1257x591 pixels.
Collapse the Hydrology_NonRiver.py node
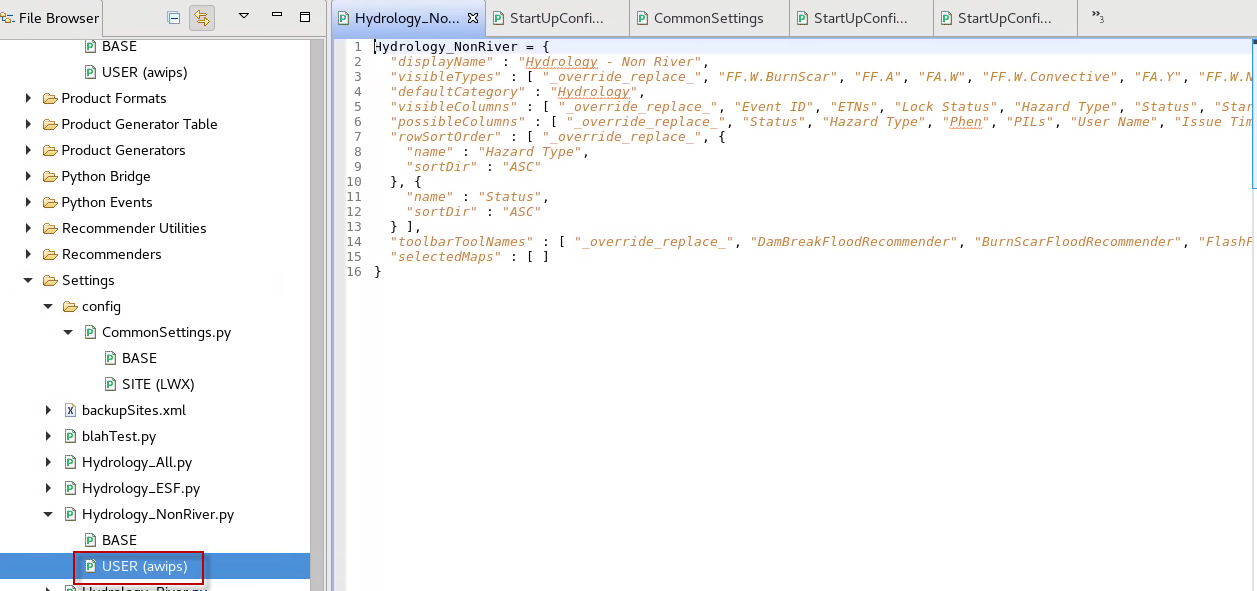pyautogui.click(x=48, y=514)
